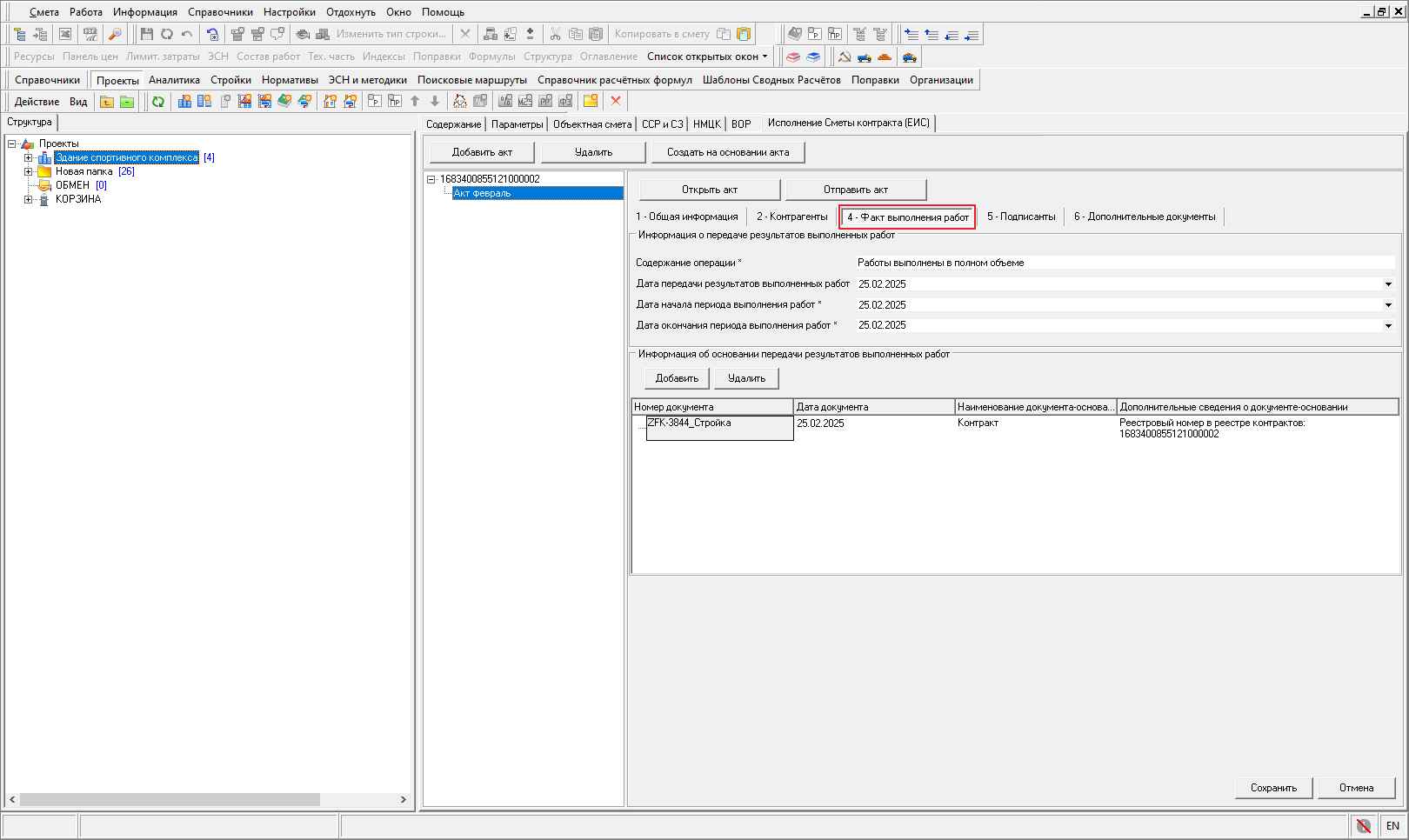
Task: Click the pink books icon
Action: click(x=793, y=57)
